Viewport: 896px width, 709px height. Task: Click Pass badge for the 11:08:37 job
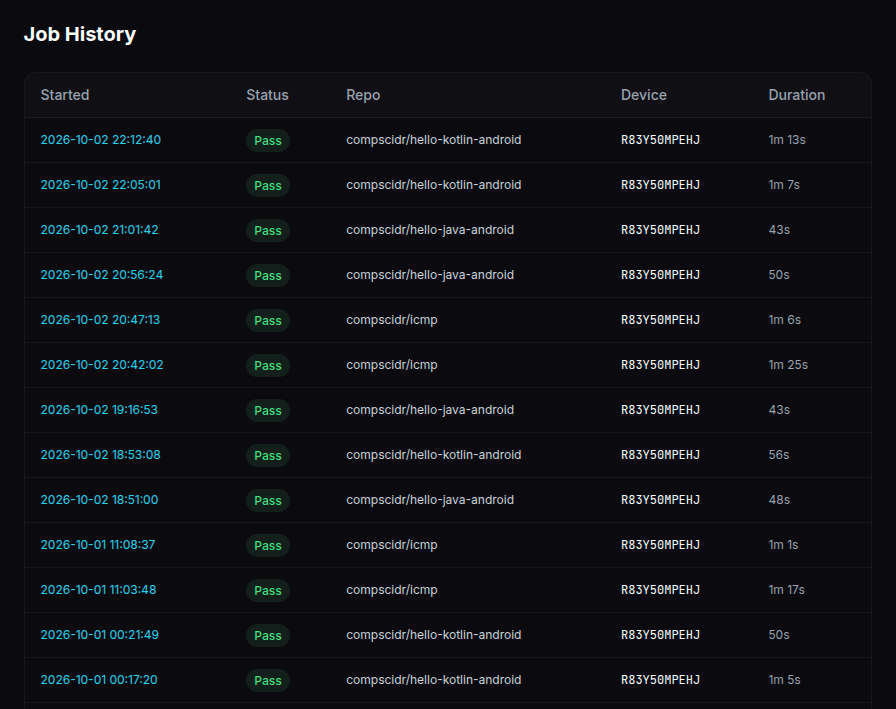[268, 546]
